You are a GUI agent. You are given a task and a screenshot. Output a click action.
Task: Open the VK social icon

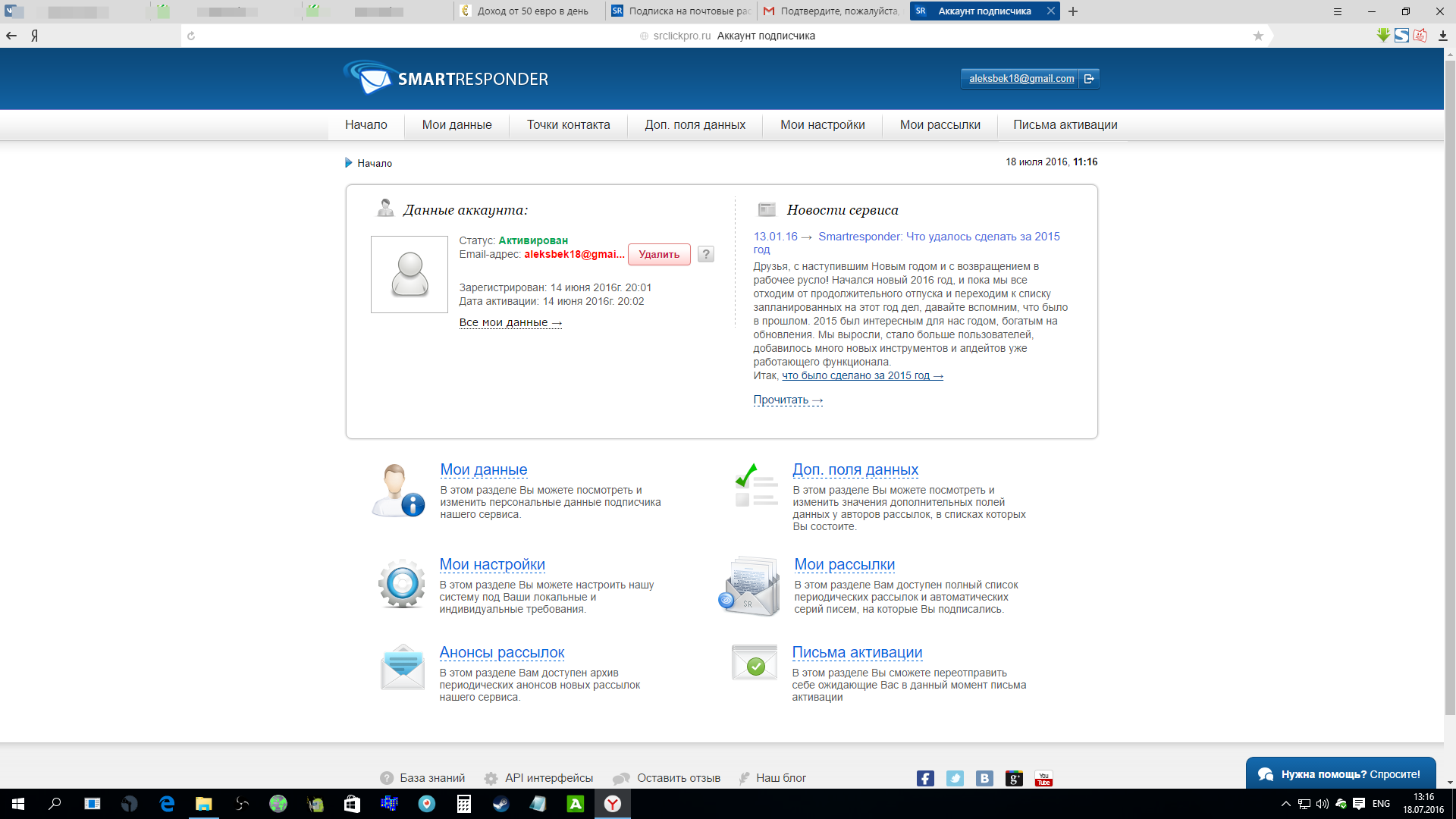pos(984,778)
